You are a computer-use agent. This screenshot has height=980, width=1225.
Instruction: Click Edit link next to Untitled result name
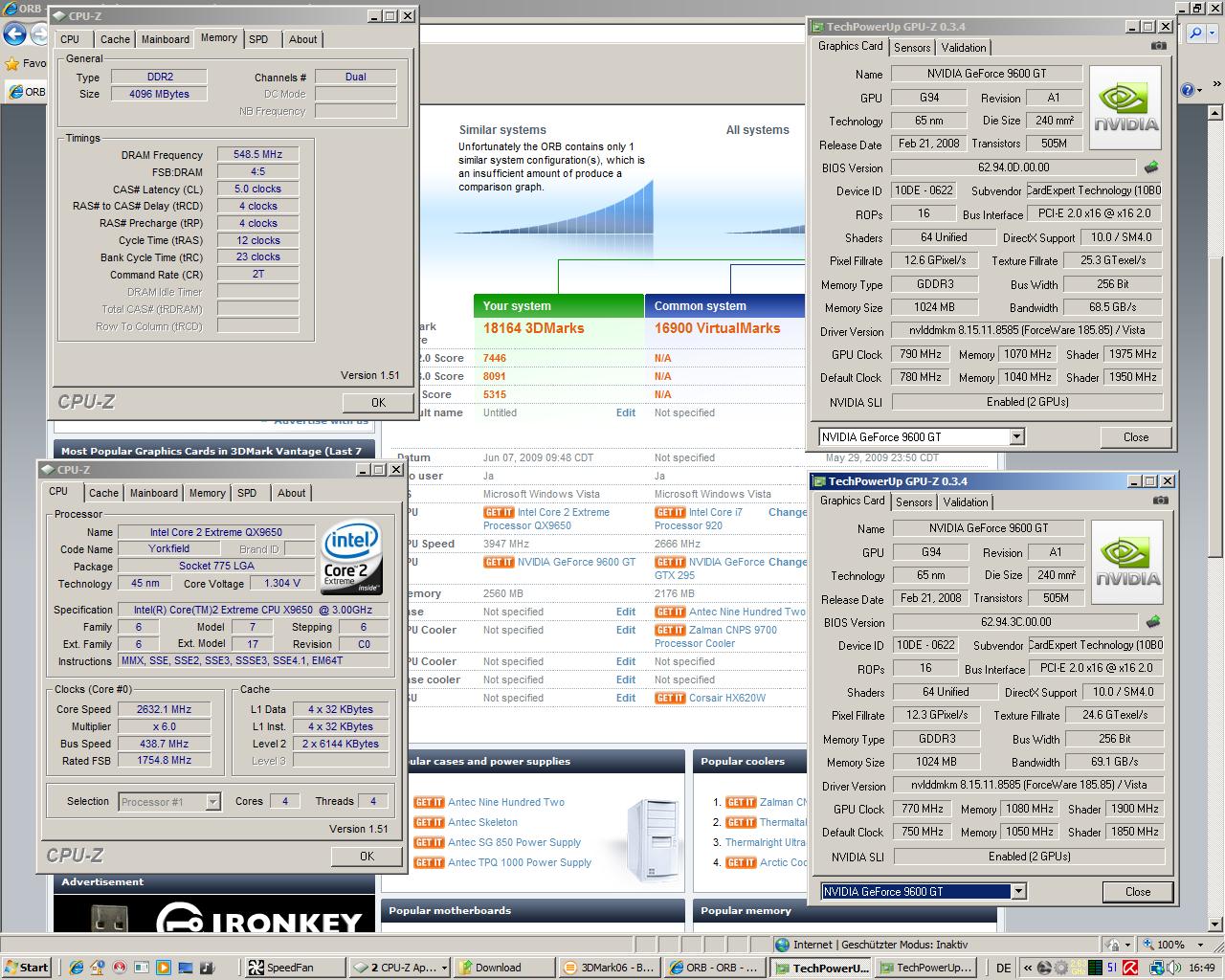[625, 413]
